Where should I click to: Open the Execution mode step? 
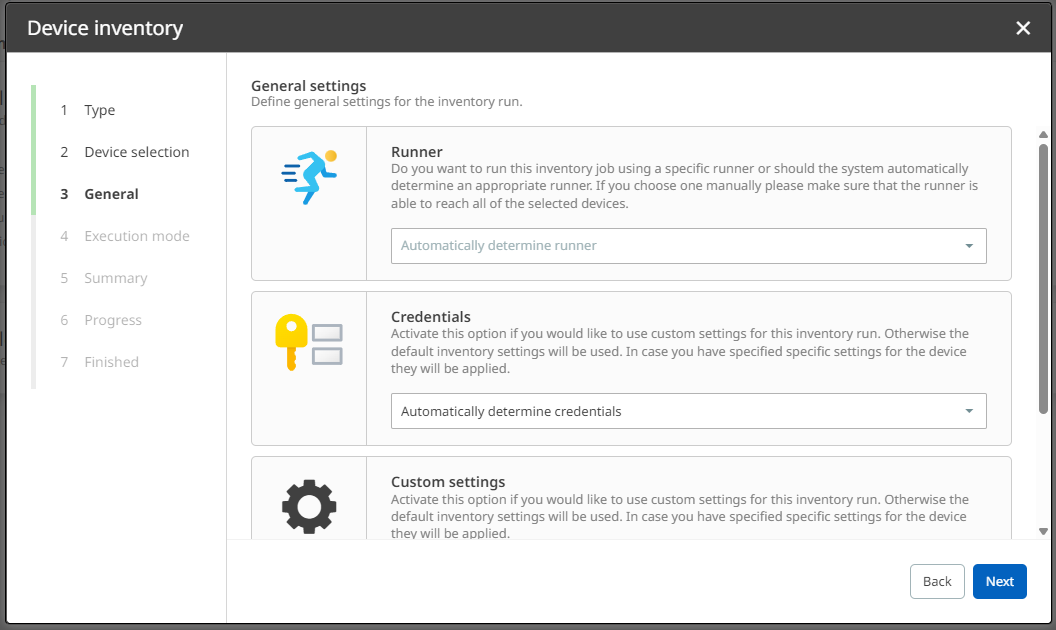[x=136, y=236]
